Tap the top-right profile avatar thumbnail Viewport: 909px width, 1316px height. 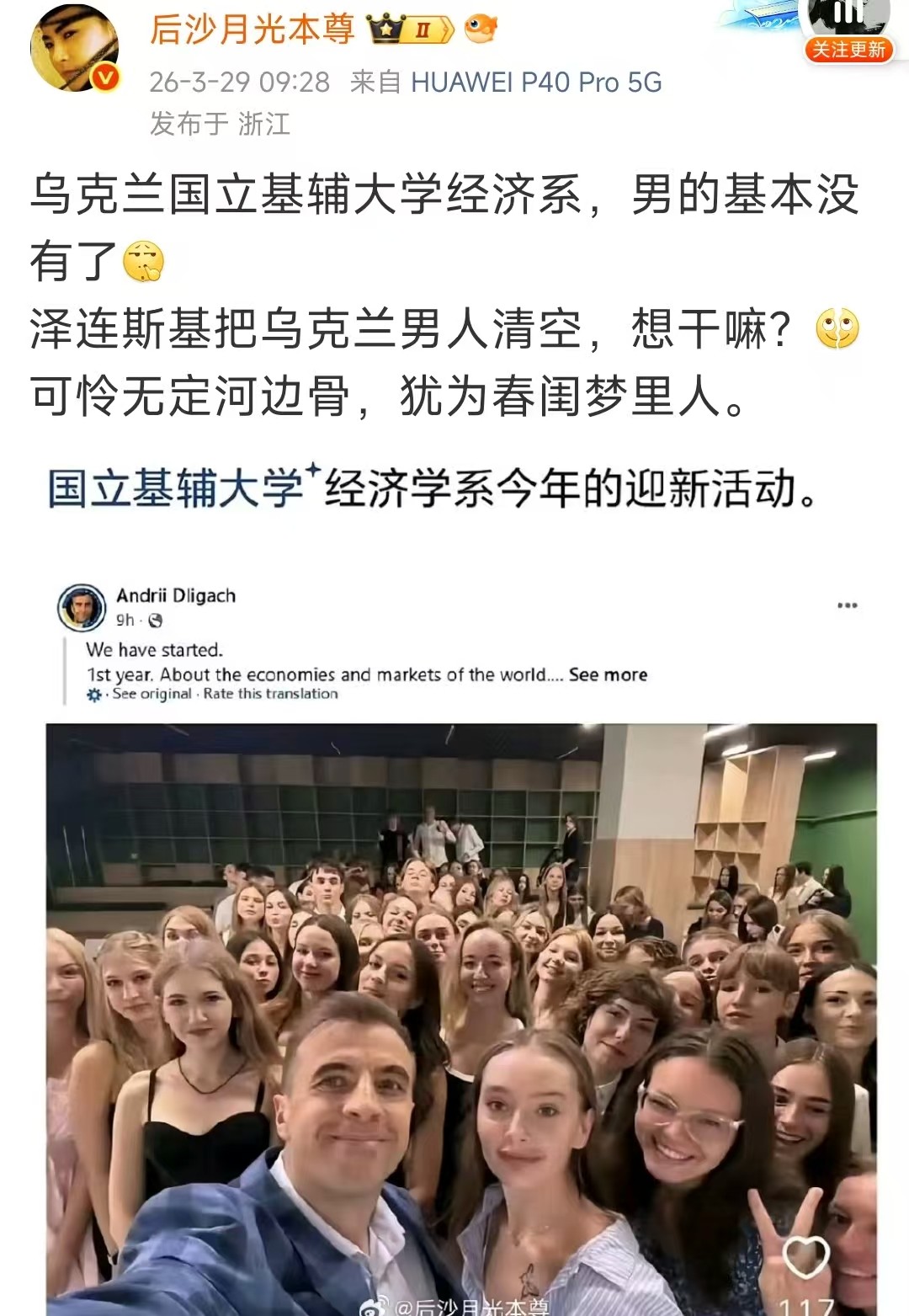click(848, 17)
